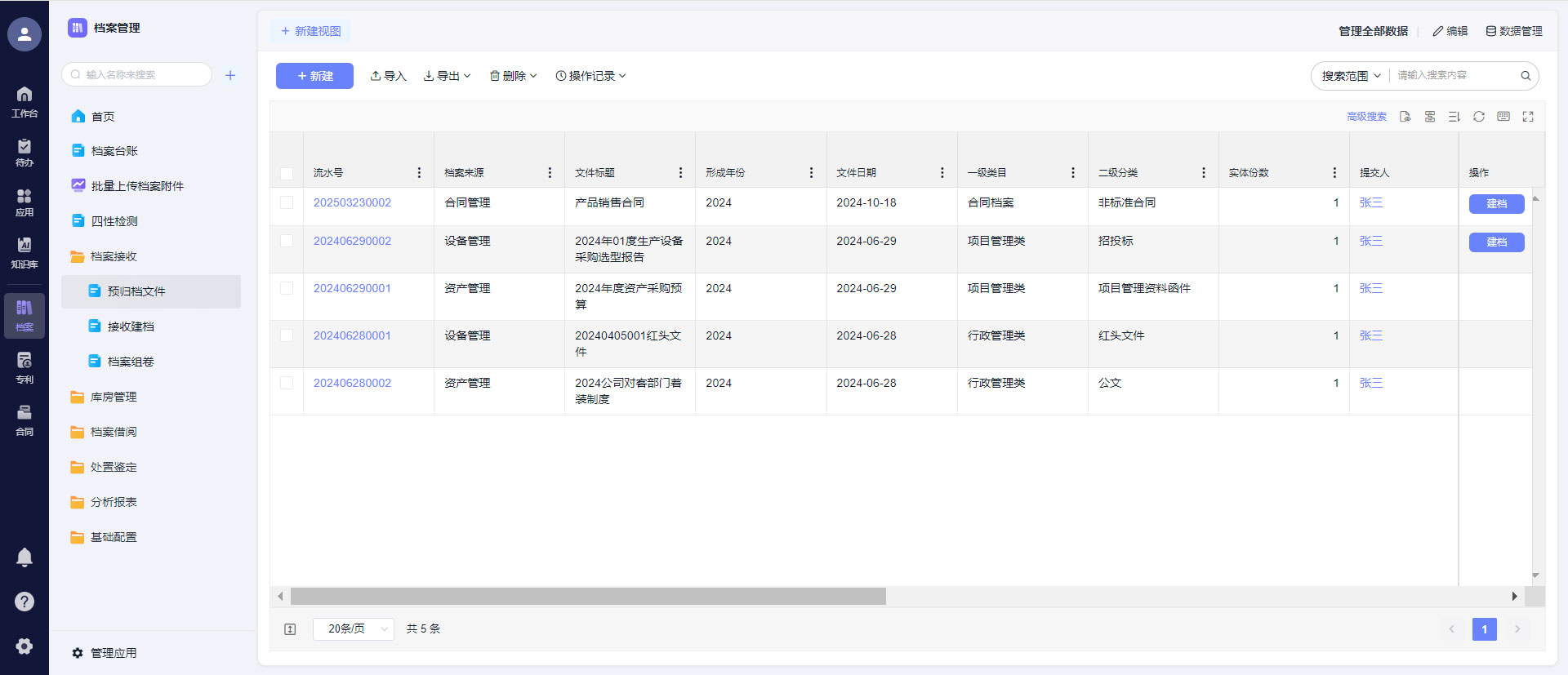Select 接收建档 in the sidebar tree
1568x675 pixels.
tap(131, 326)
